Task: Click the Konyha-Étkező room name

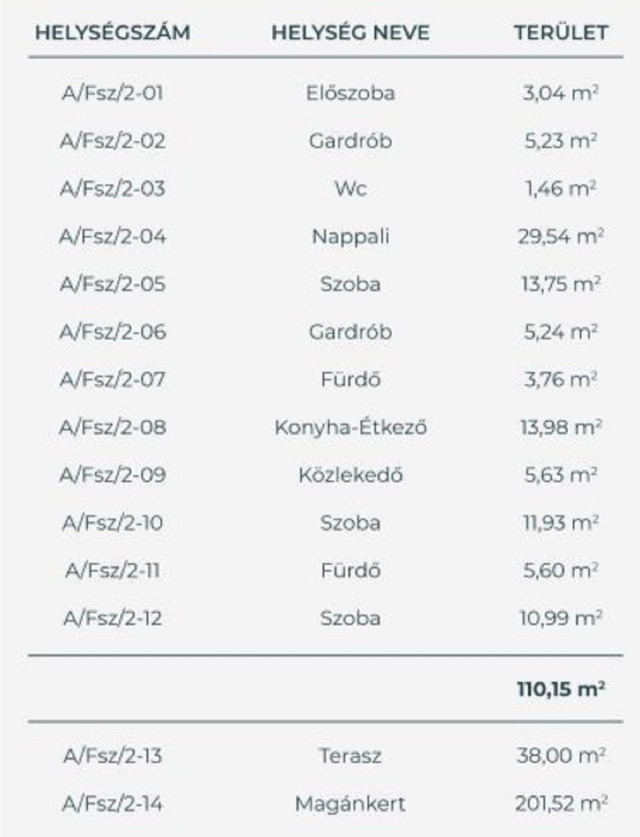Action: point(350,427)
